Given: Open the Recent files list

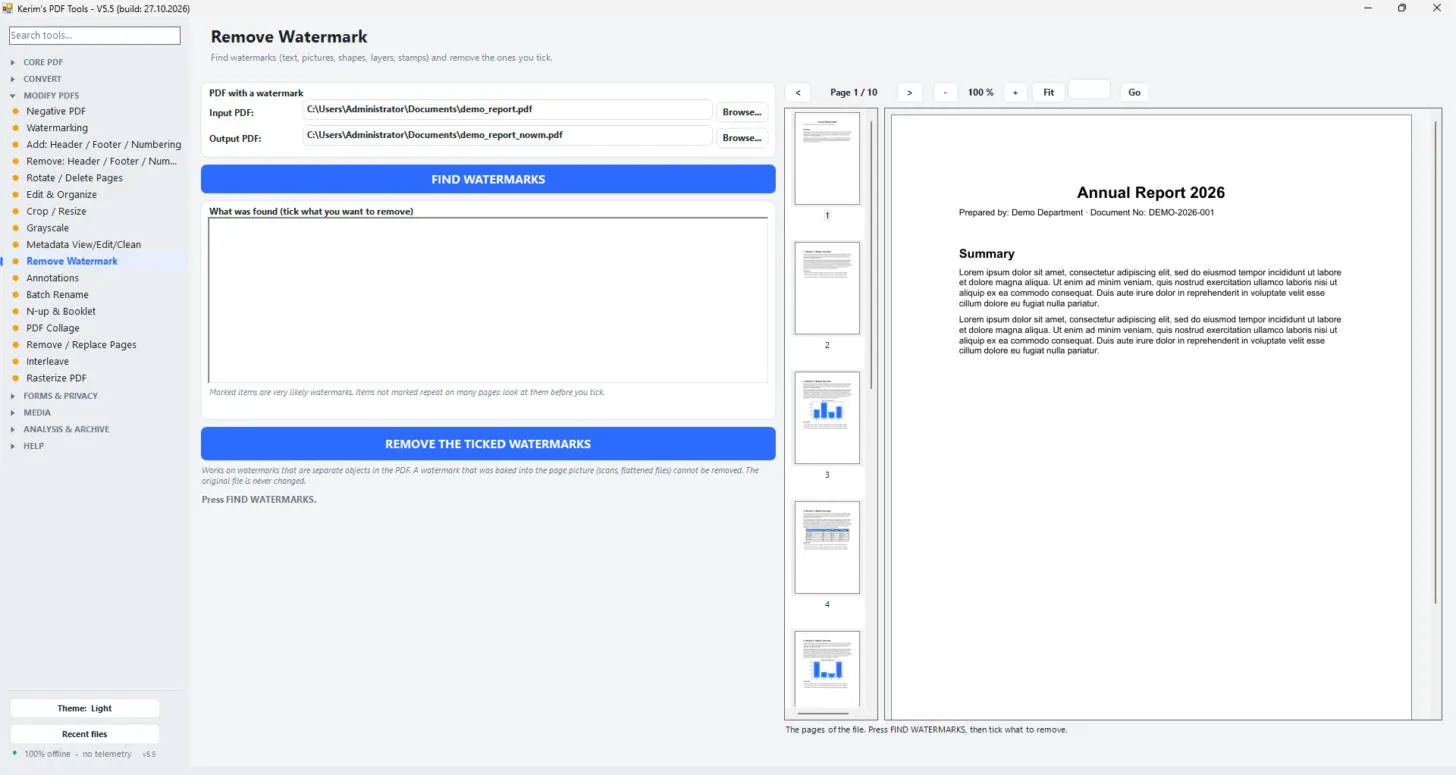Looking at the screenshot, I should tap(84, 734).
